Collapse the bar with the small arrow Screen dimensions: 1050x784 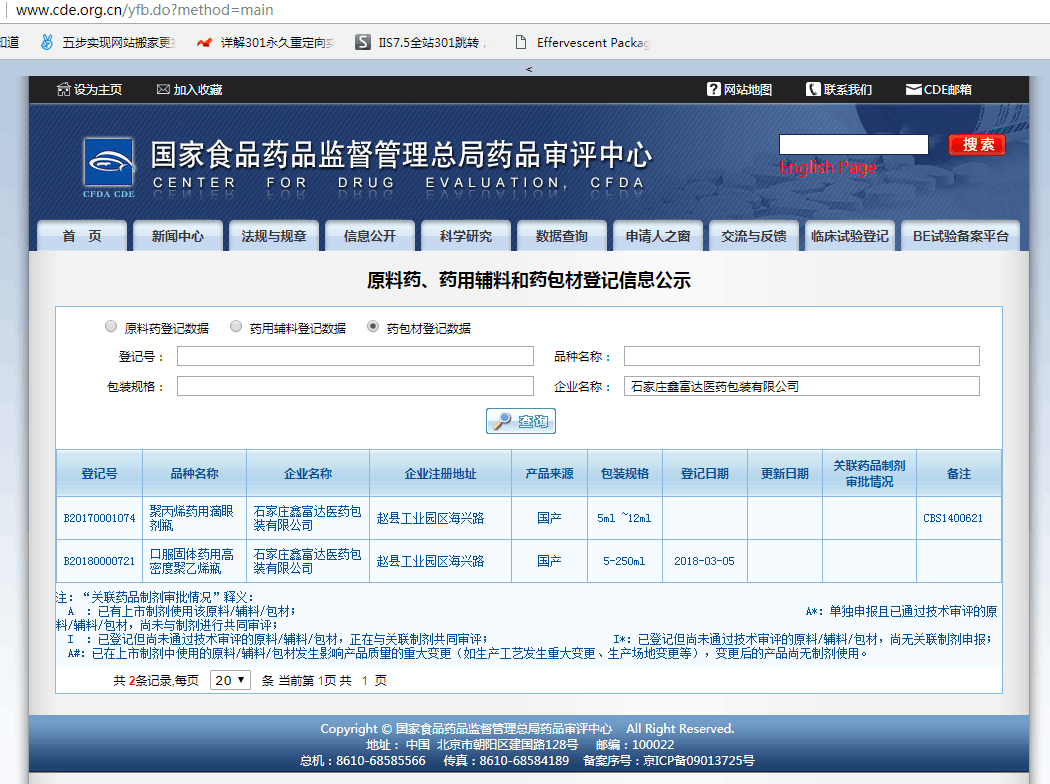click(x=529, y=69)
